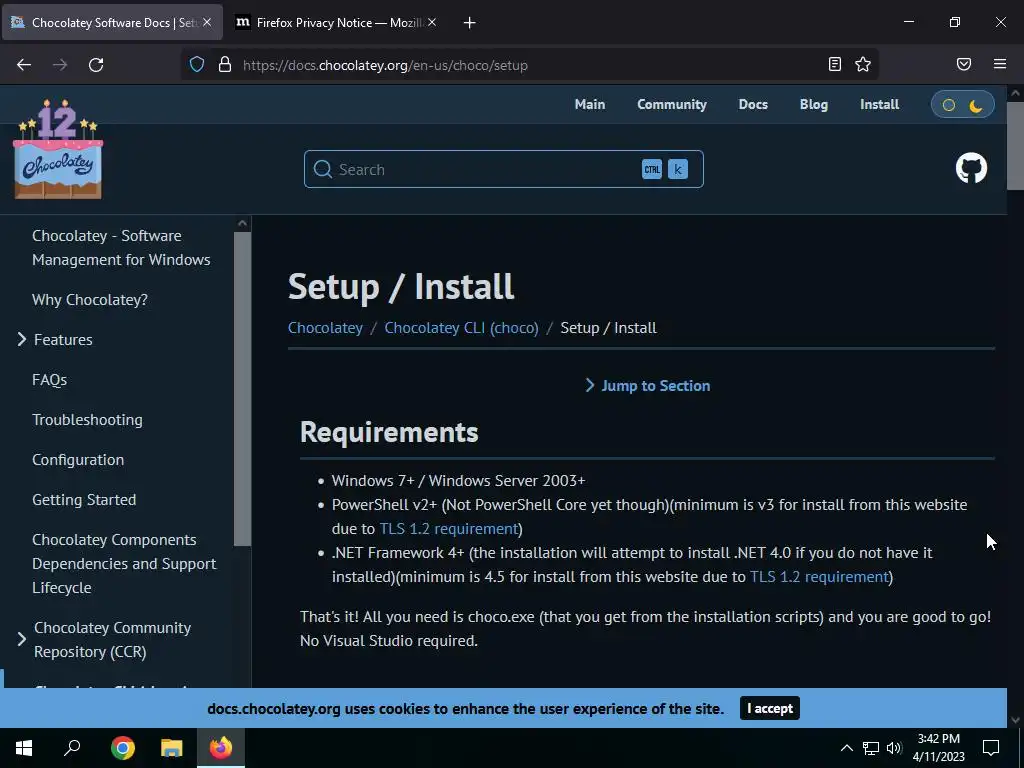
Task: Click the sidebar scrollbar thumb
Action: point(242,389)
